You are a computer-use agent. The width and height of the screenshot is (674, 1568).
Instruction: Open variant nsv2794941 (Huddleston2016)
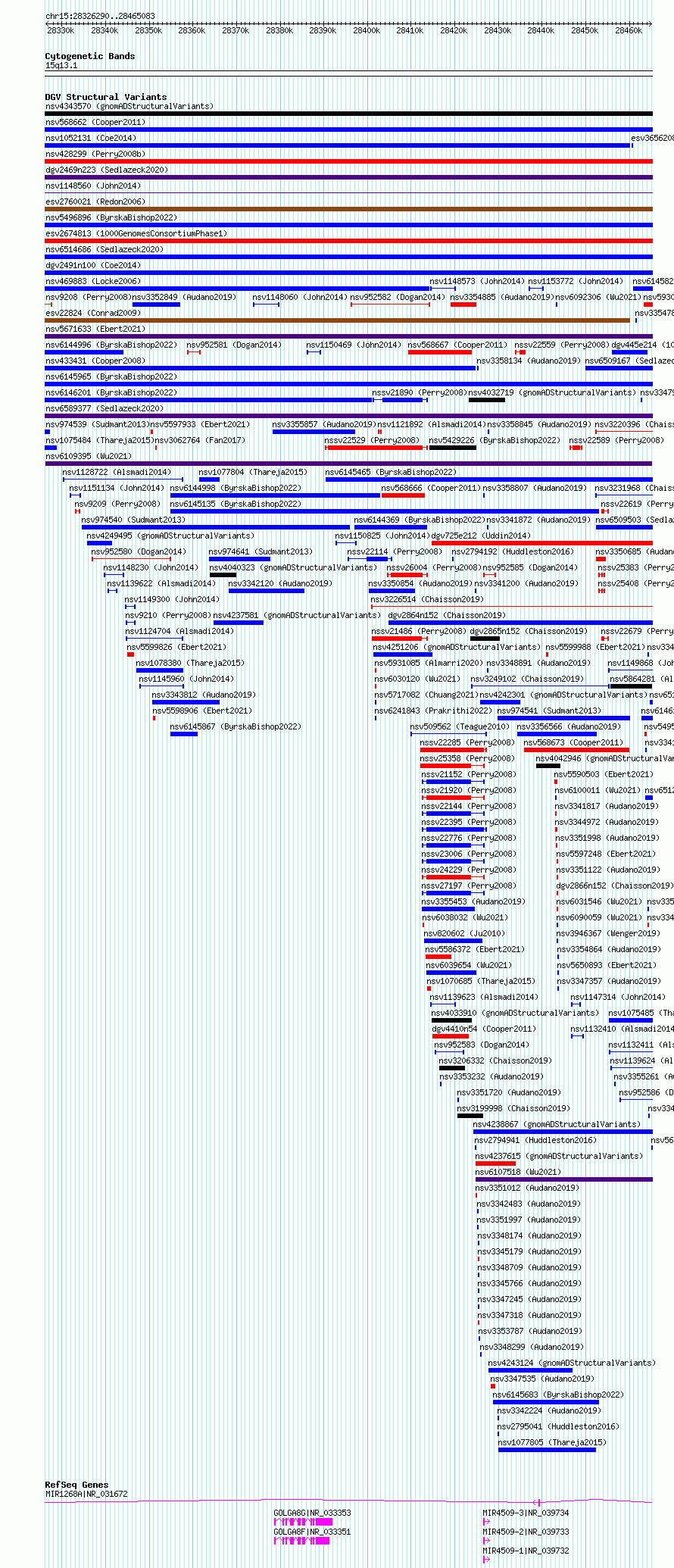pos(535,1140)
